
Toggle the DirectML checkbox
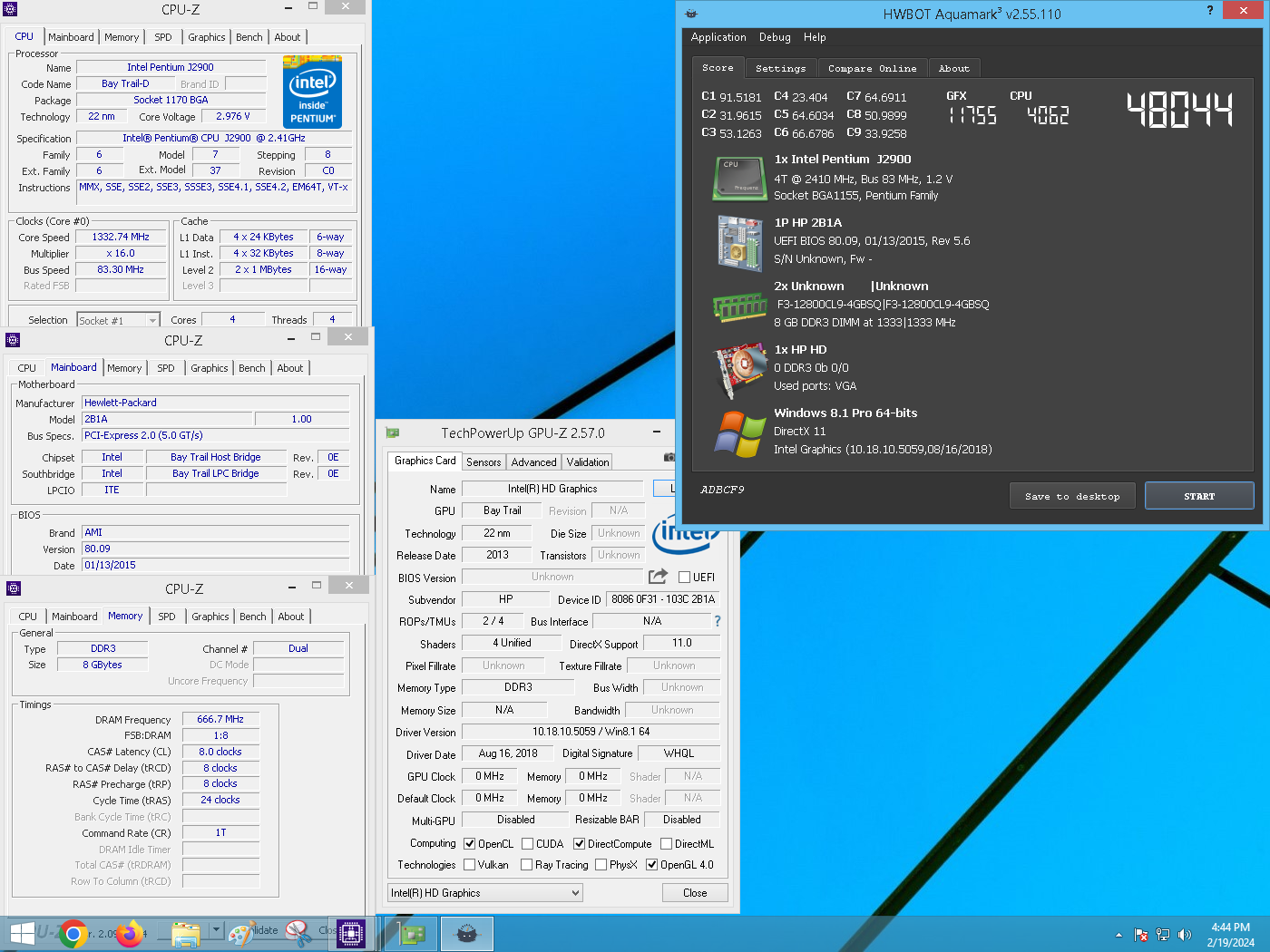point(667,844)
